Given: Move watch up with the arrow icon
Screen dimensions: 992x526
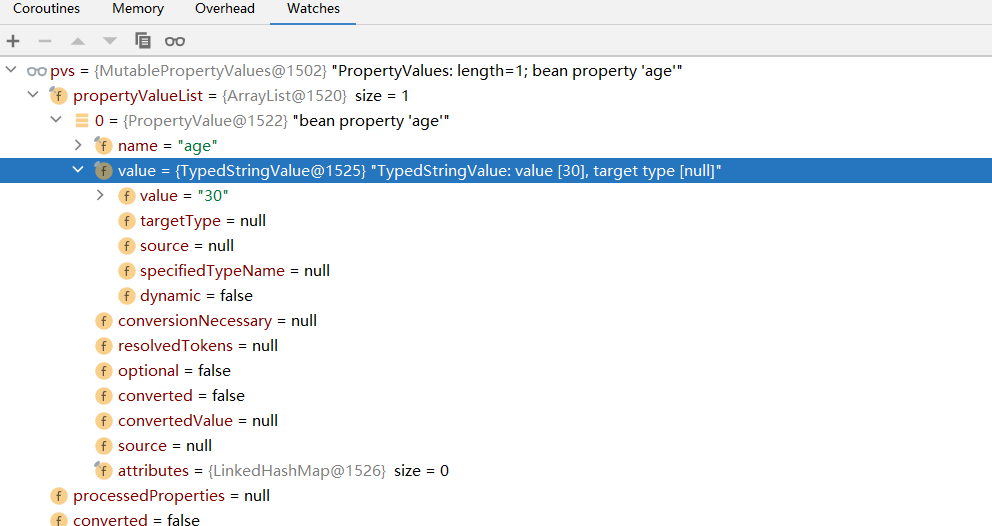Looking at the screenshot, I should coord(78,41).
